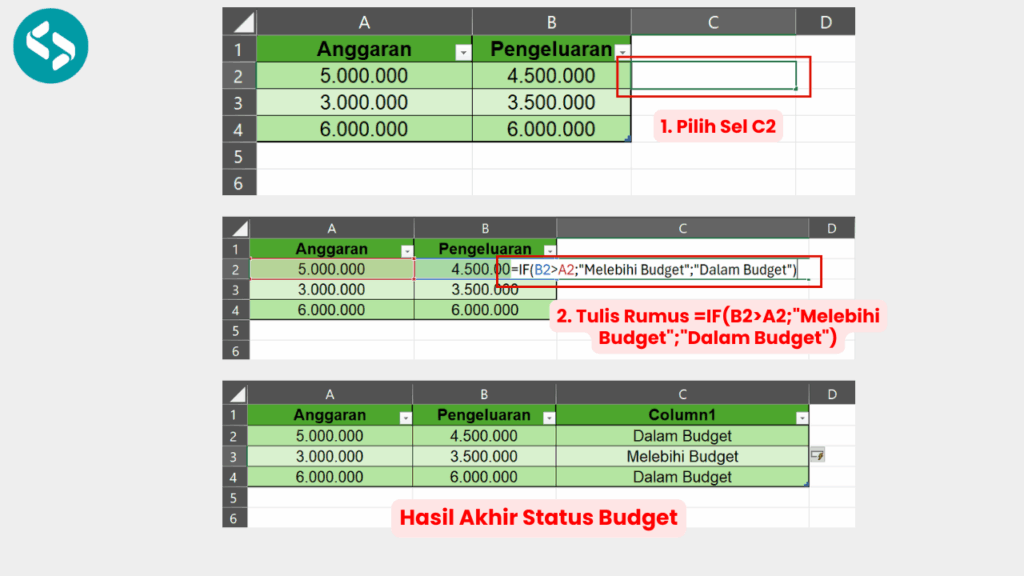Open the AutoFill Options smart tag icon
The height and width of the screenshot is (576, 1024).
pos(817,455)
